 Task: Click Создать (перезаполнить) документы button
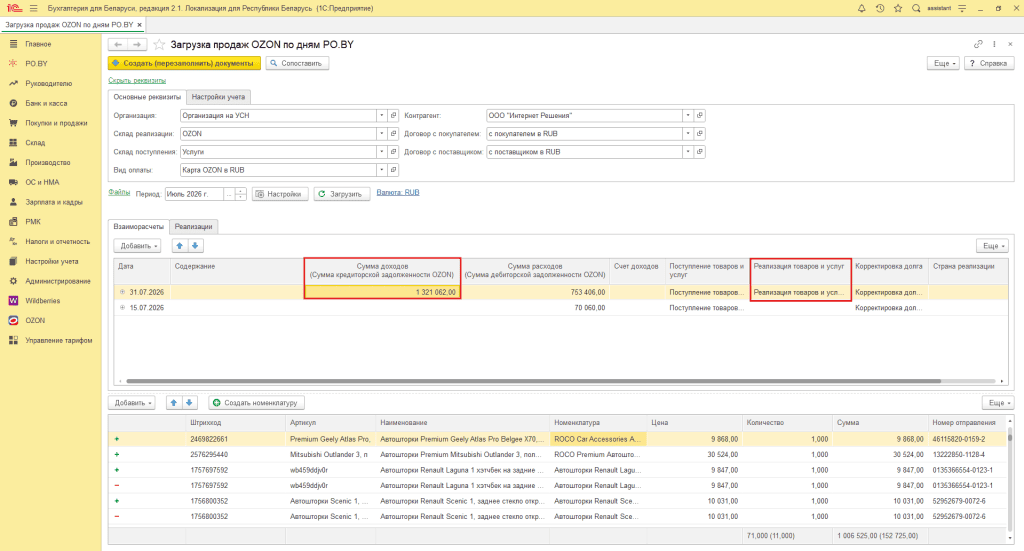point(184,63)
